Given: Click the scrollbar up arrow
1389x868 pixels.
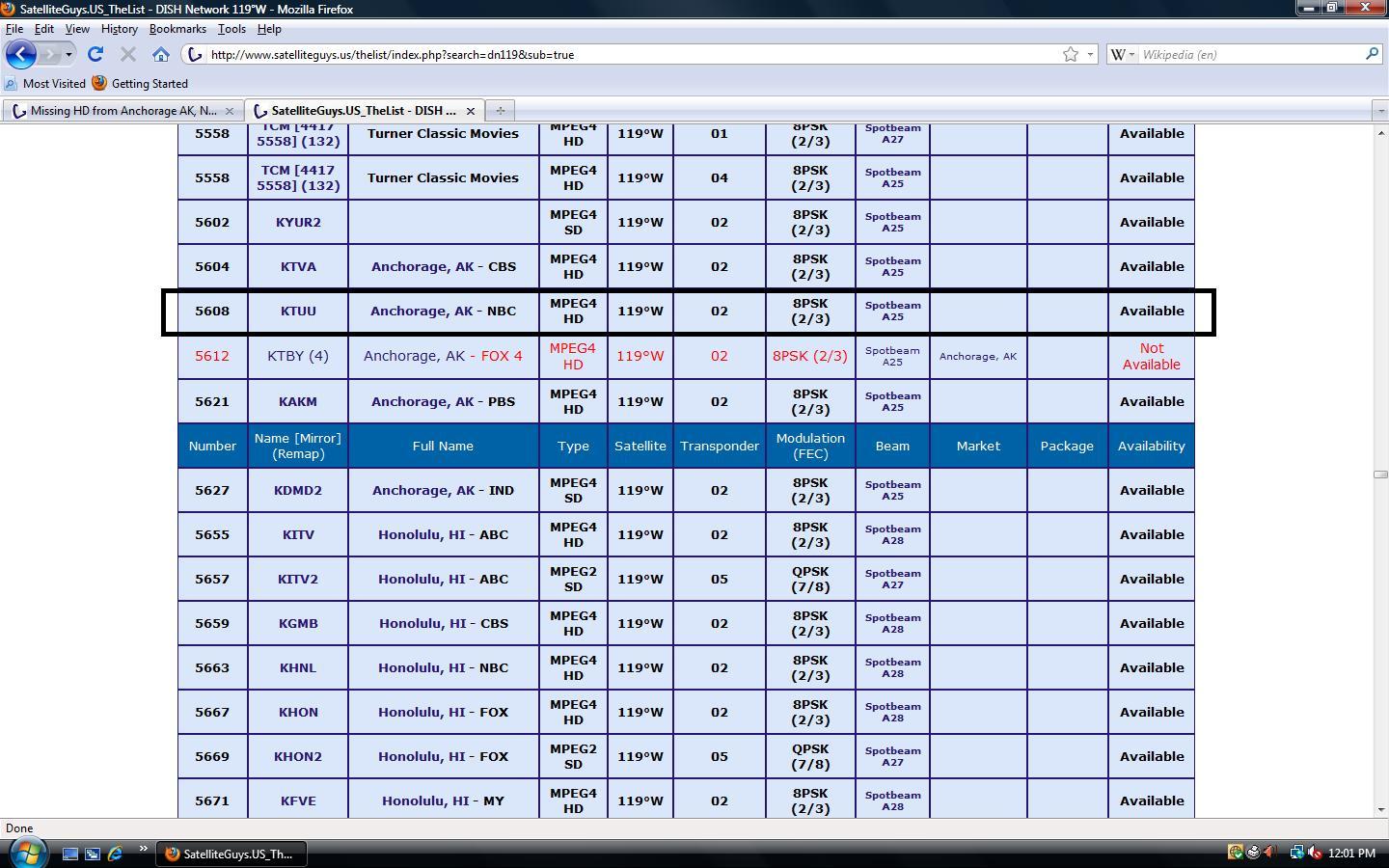Looking at the screenshot, I should click(1380, 133).
